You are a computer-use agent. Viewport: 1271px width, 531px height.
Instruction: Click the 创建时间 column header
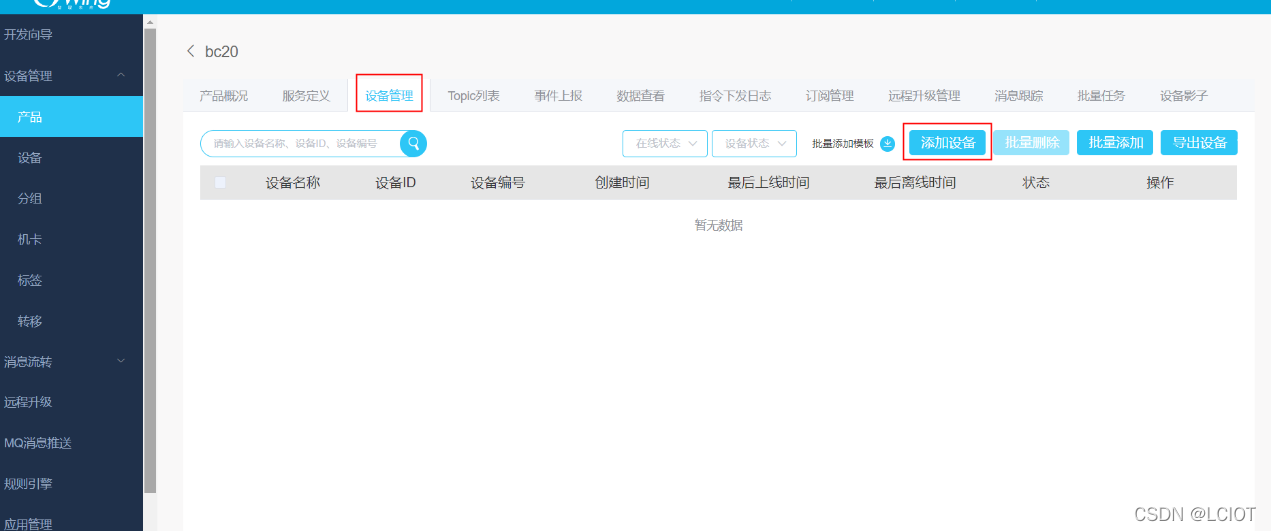tap(622, 183)
